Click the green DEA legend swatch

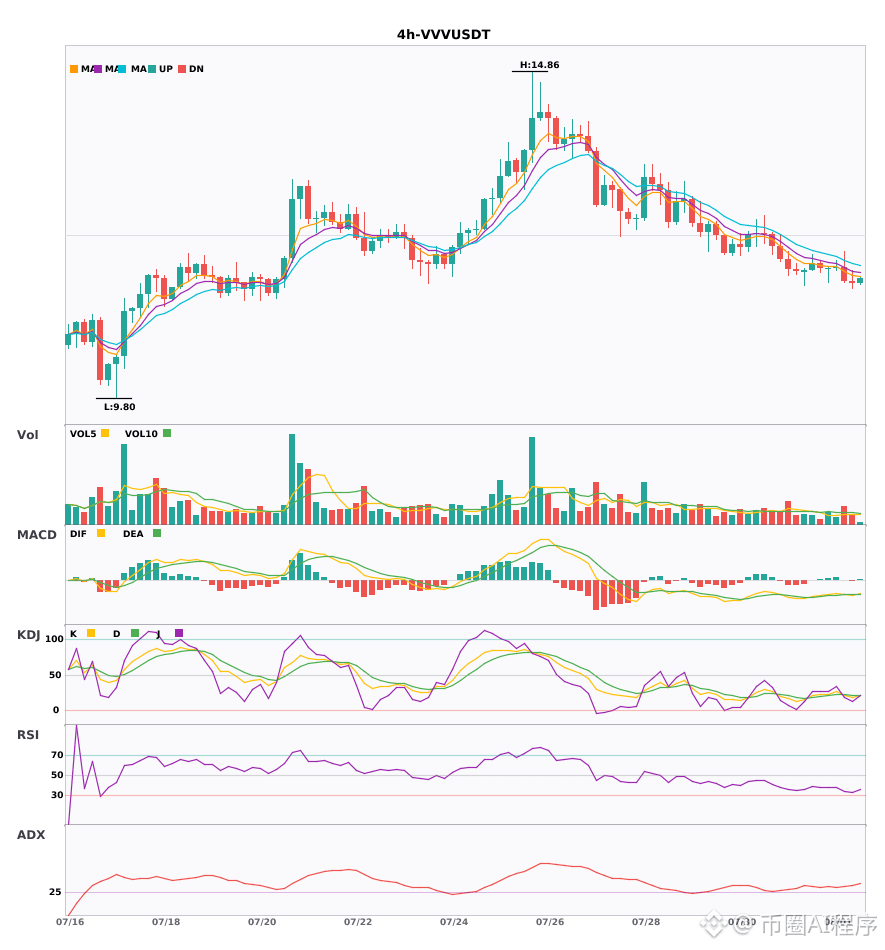pyautogui.click(x=157, y=533)
